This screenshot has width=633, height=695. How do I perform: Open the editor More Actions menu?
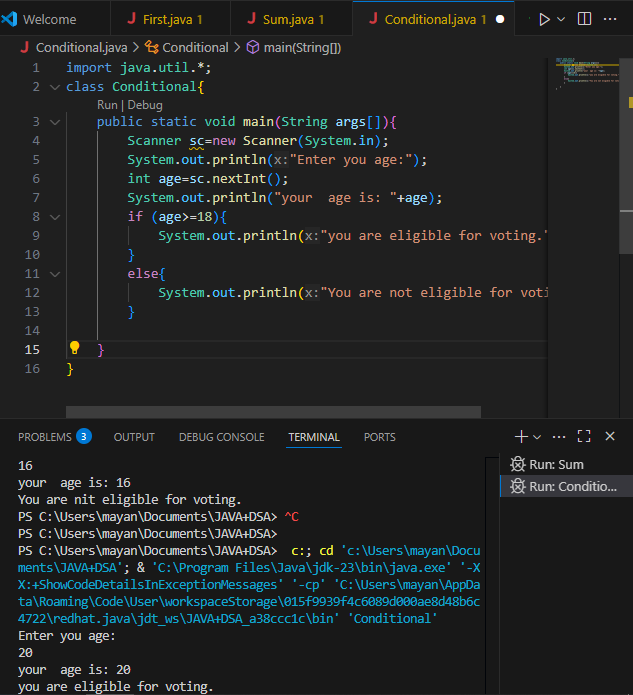coord(610,19)
